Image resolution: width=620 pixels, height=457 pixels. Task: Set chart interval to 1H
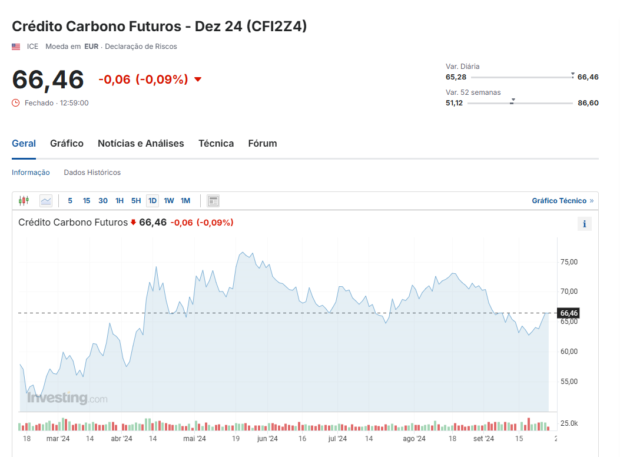tap(119, 201)
